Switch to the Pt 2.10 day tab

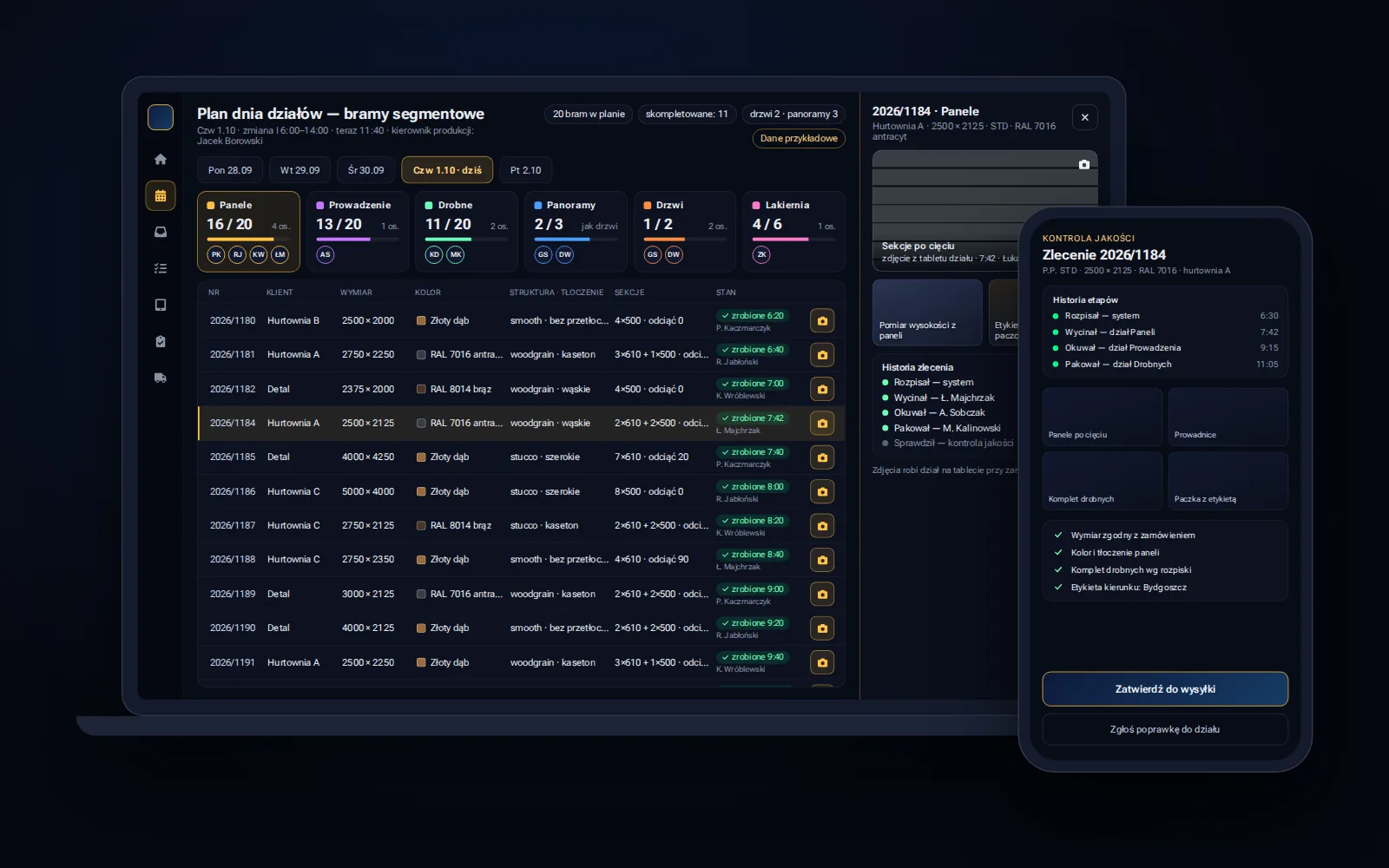(525, 170)
